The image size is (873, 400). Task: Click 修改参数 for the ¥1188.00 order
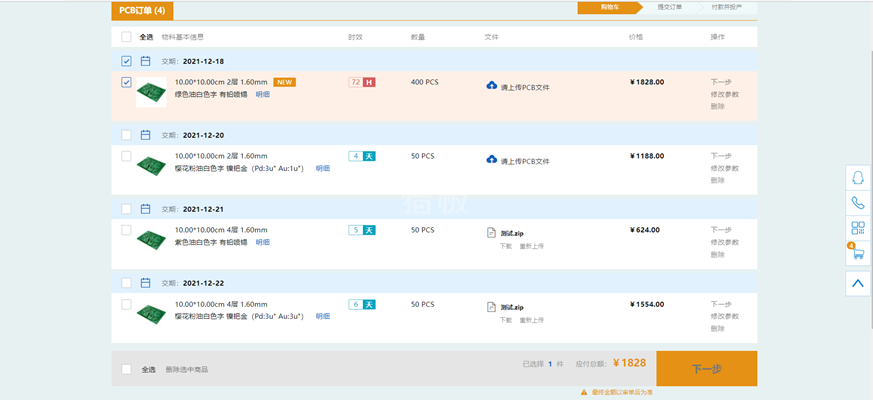point(724,168)
